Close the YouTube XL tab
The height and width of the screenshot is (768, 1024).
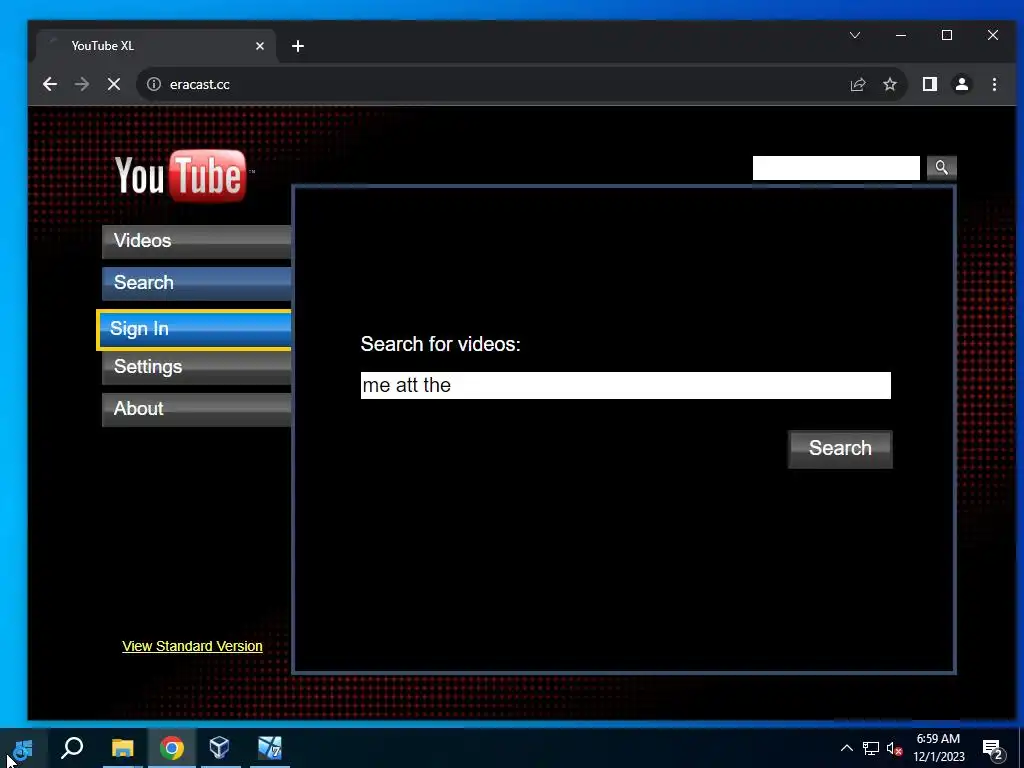pos(260,46)
